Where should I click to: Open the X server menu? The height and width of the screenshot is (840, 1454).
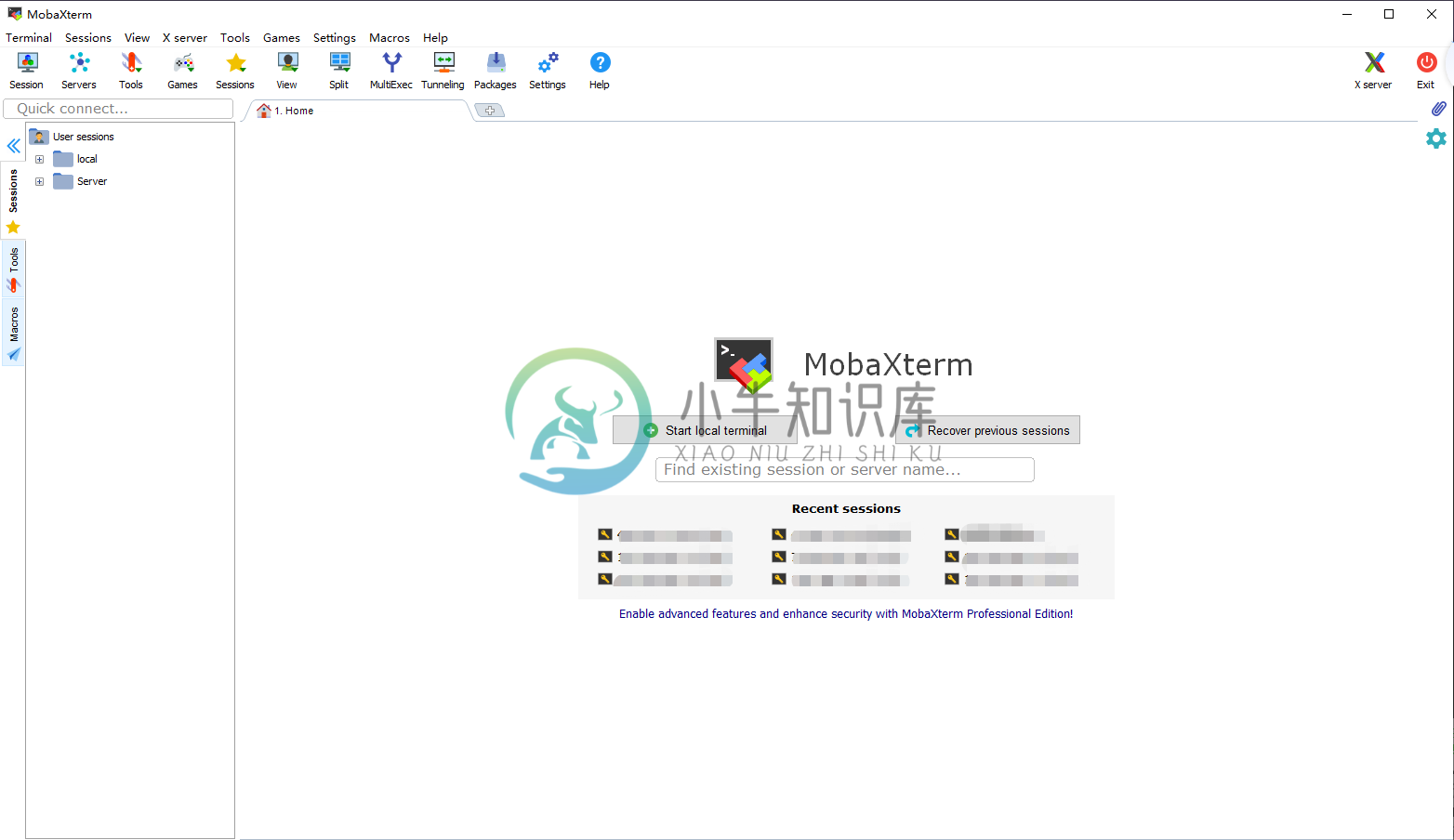tap(185, 38)
